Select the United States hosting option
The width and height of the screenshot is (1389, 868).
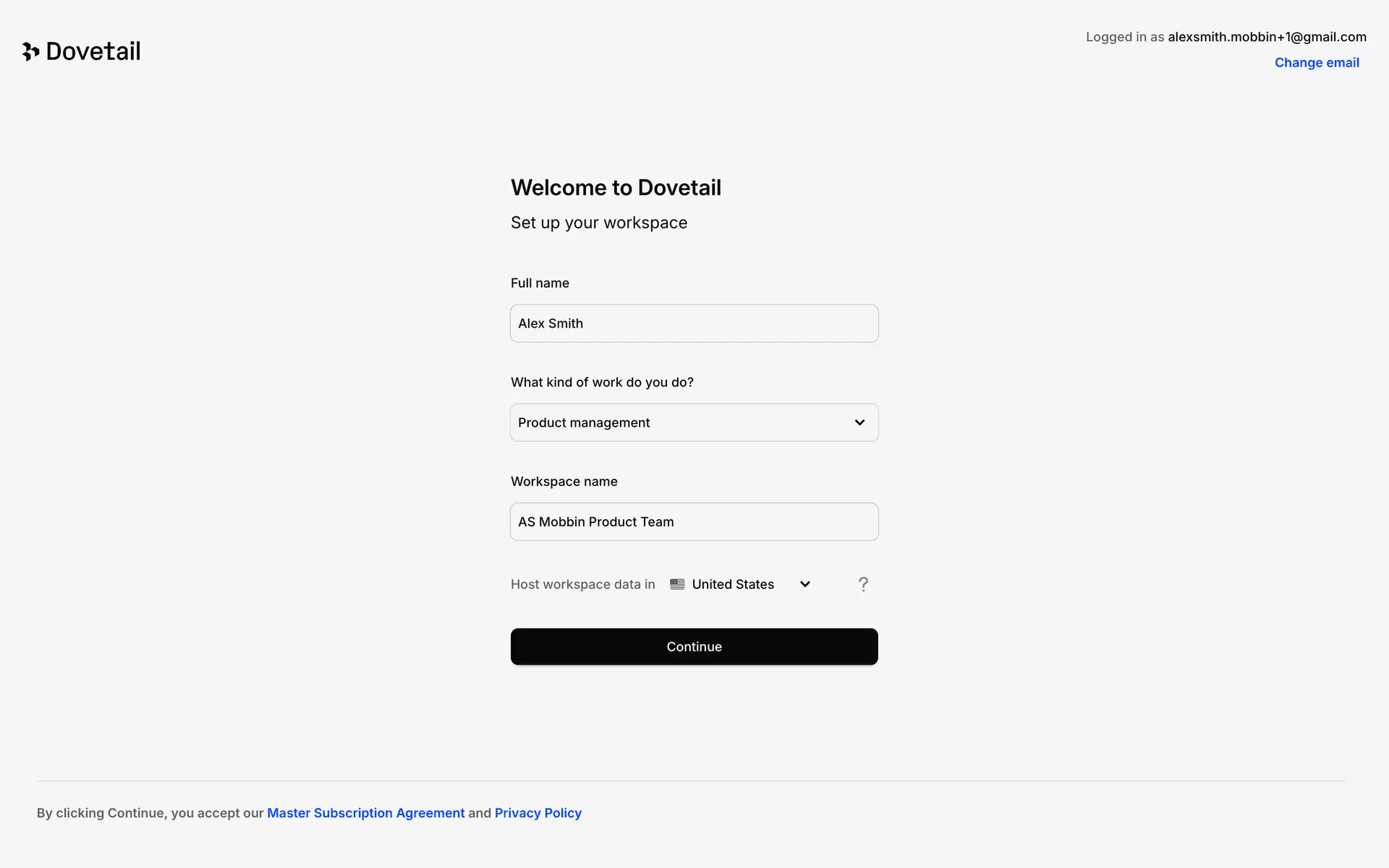click(733, 584)
